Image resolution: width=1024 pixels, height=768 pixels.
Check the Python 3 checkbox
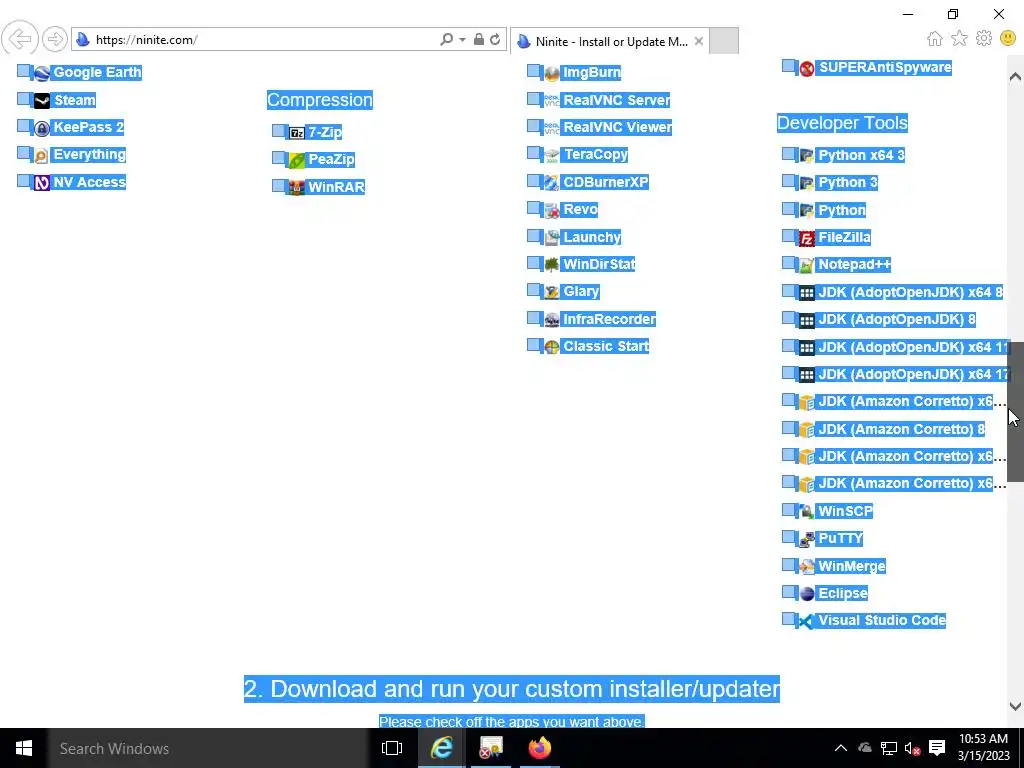tap(788, 182)
